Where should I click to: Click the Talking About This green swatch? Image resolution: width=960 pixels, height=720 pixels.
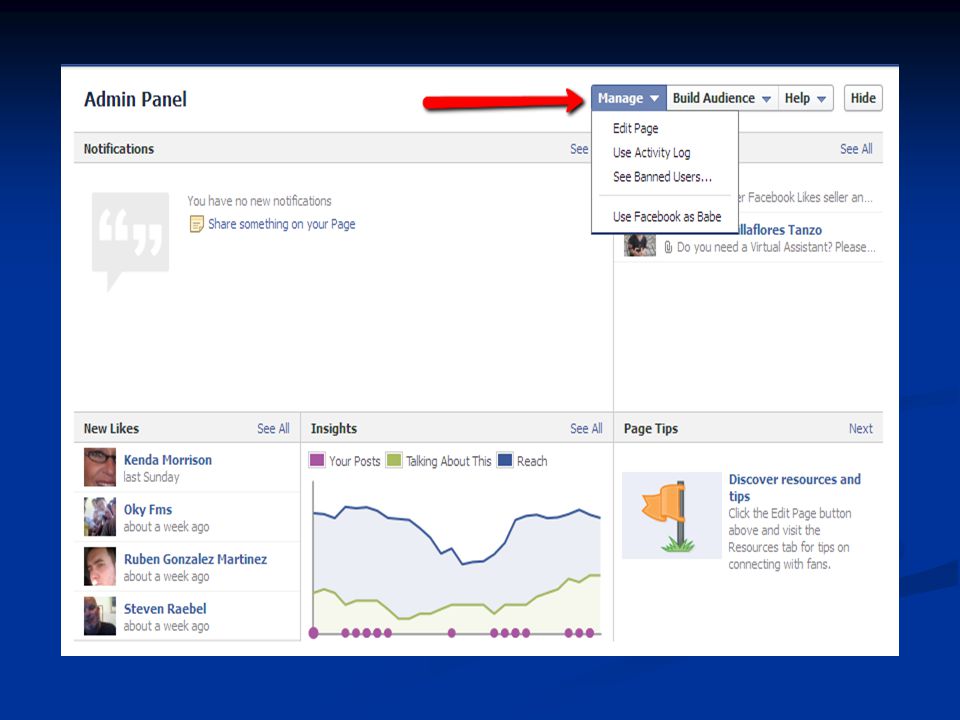[394, 460]
